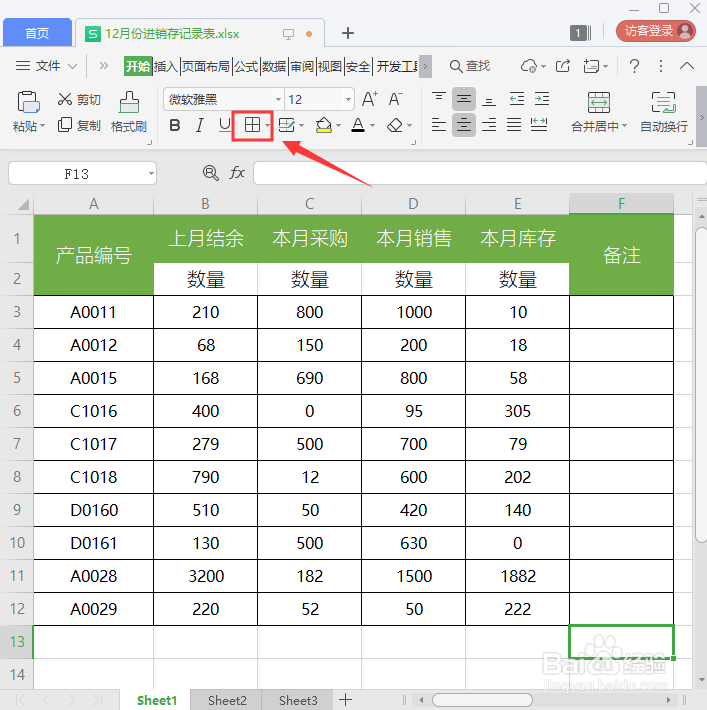Switch to the 插入 tab
Viewport: 707px width, 710px height.
[x=165, y=67]
